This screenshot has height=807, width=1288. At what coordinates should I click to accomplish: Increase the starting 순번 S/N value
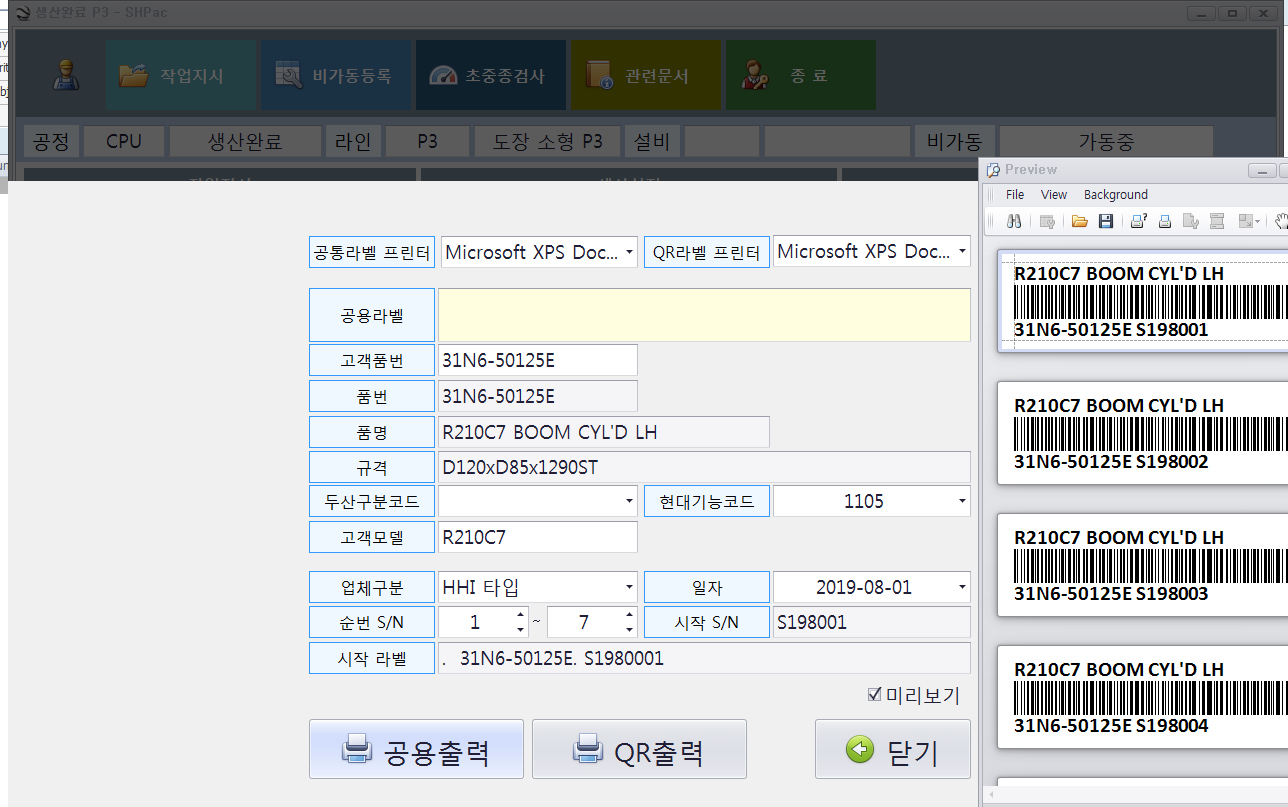pyautogui.click(x=521, y=615)
